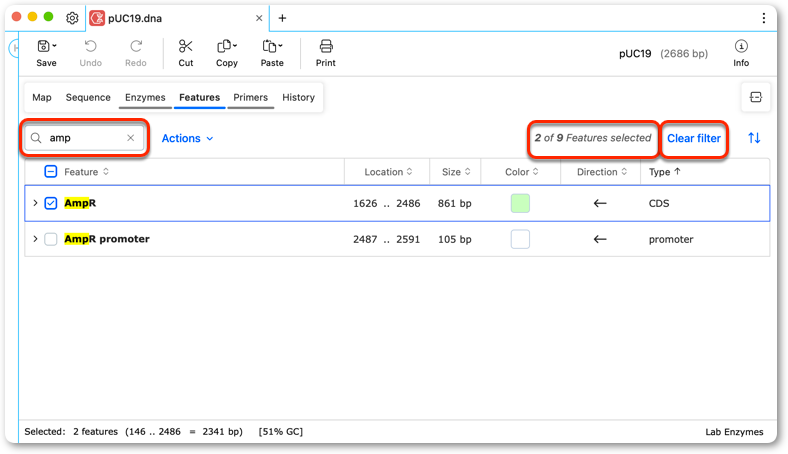Image resolution: width=788 pixels, height=454 pixels.
Task: Click the magnifier search icon
Action: click(36, 138)
